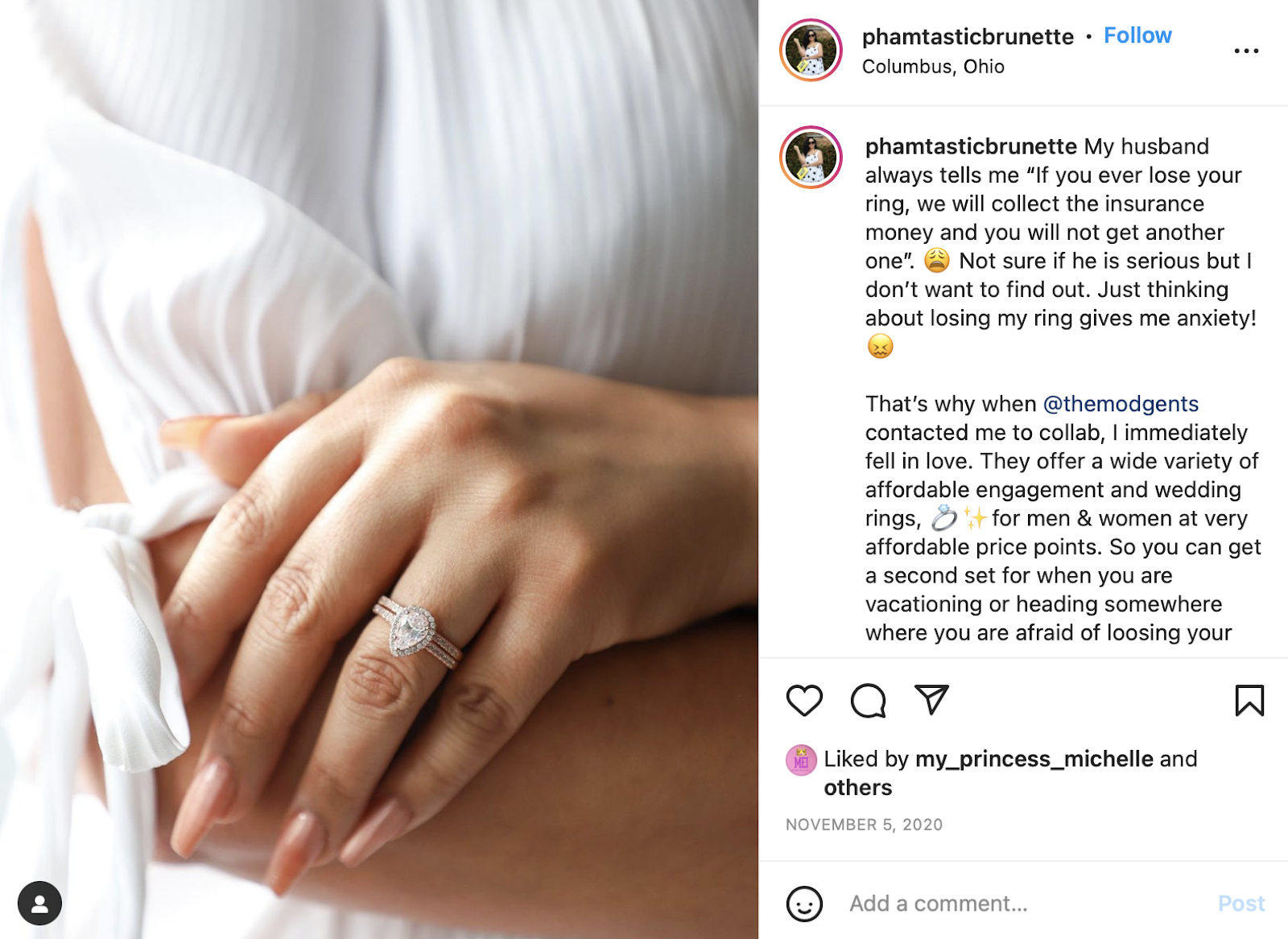1288x939 pixels.
Task: Click the small avatar beside Liked by
Action: tap(801, 760)
